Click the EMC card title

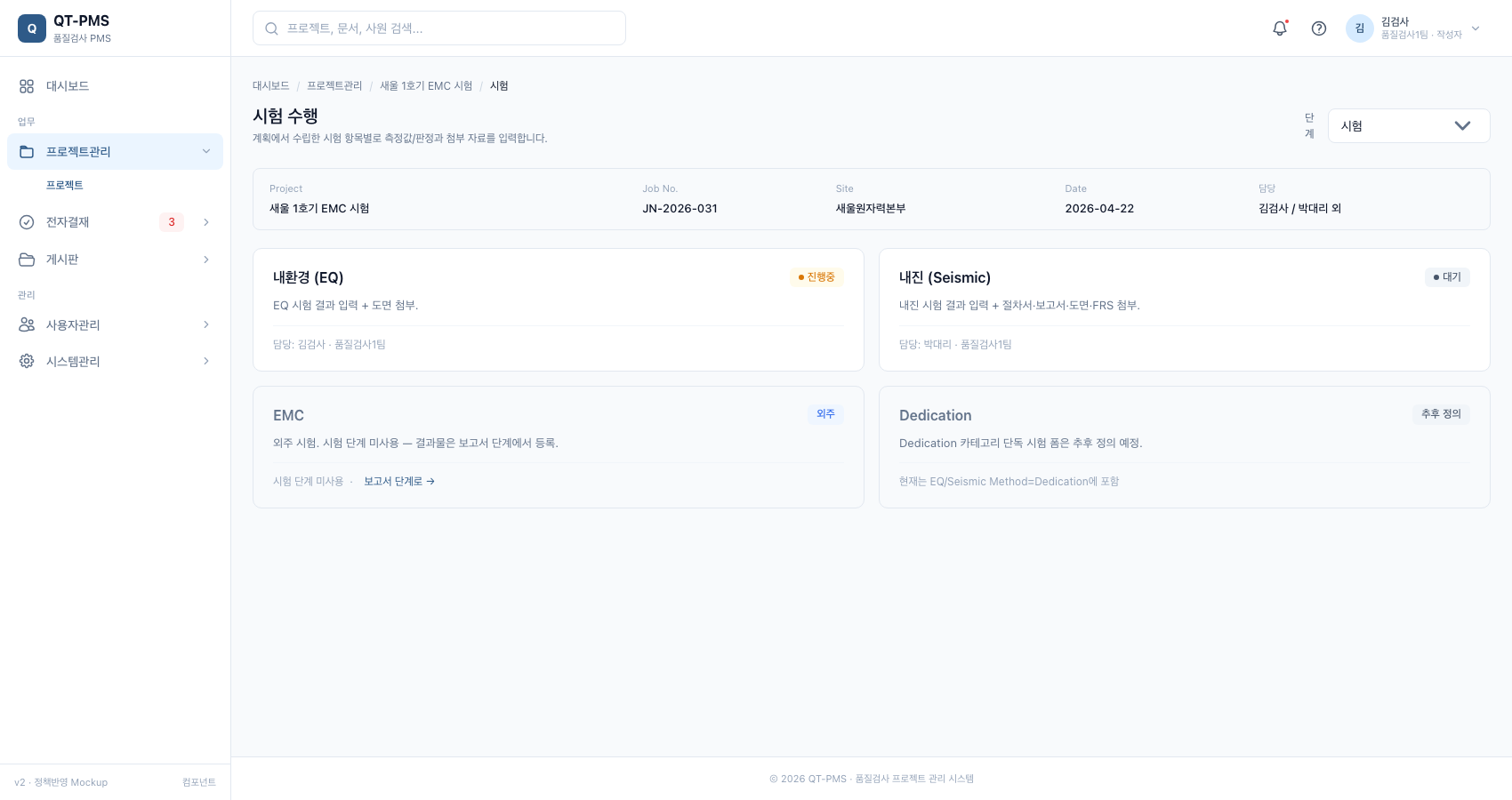click(x=288, y=415)
